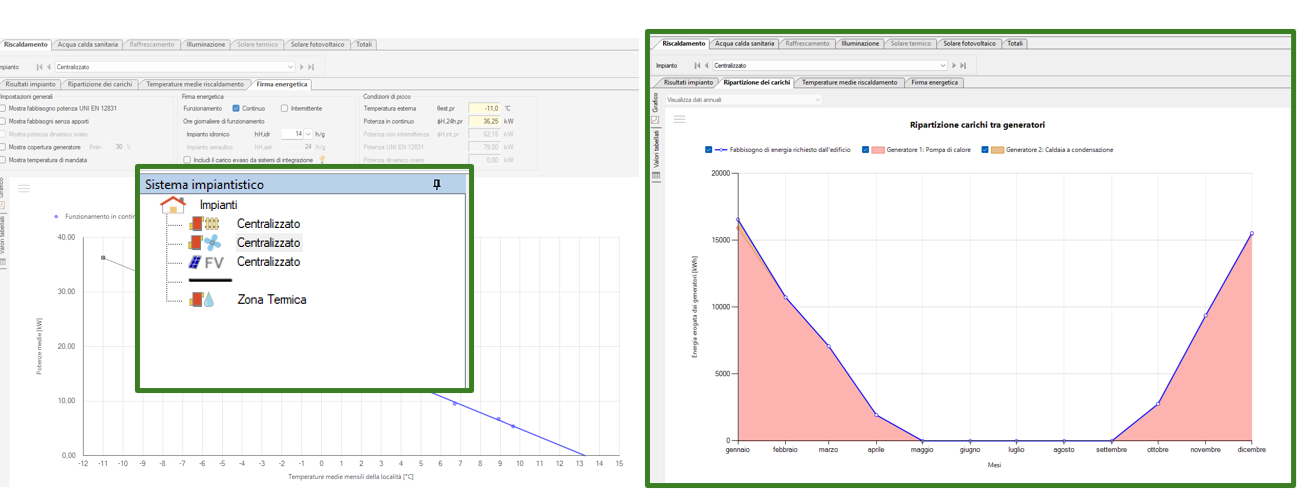Open the hH,idr hours dropdown showing 14
Screen dimensions: 1313x500
coord(308,133)
